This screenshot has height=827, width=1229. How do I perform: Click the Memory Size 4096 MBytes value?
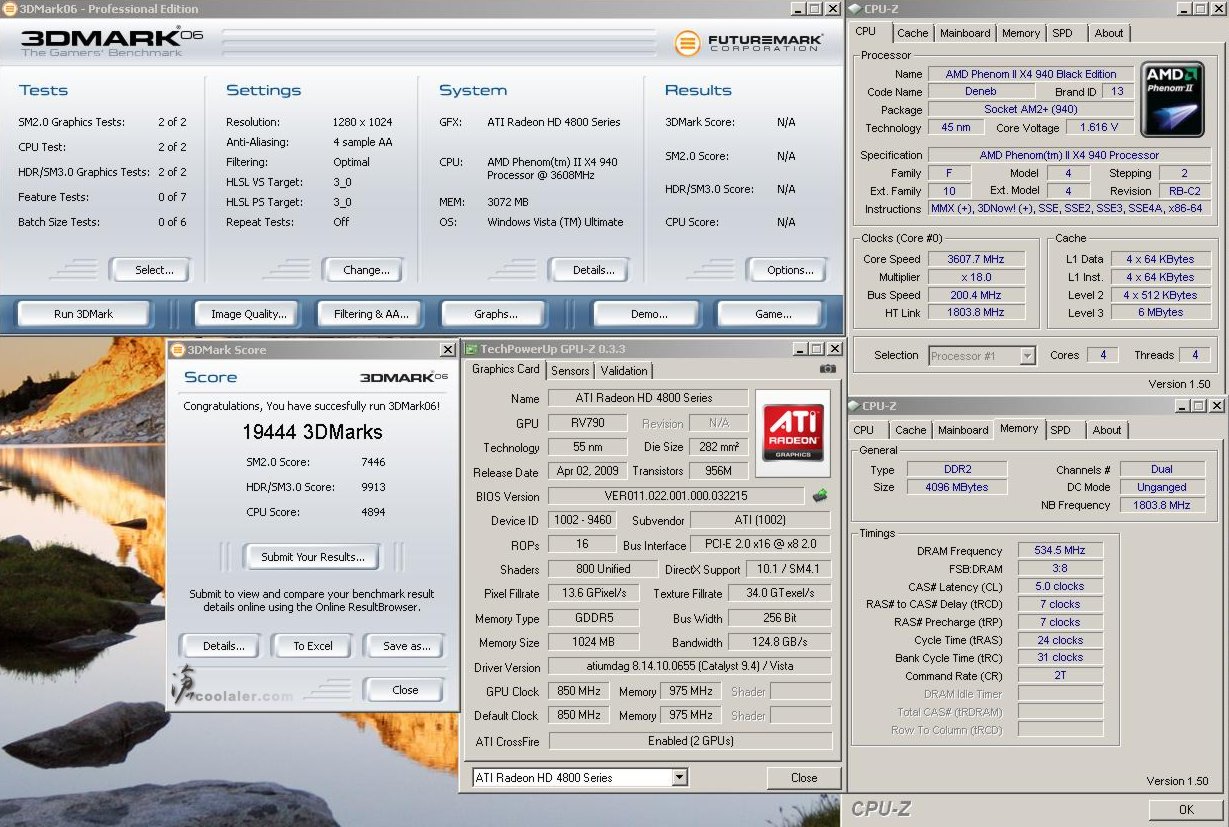click(957, 487)
